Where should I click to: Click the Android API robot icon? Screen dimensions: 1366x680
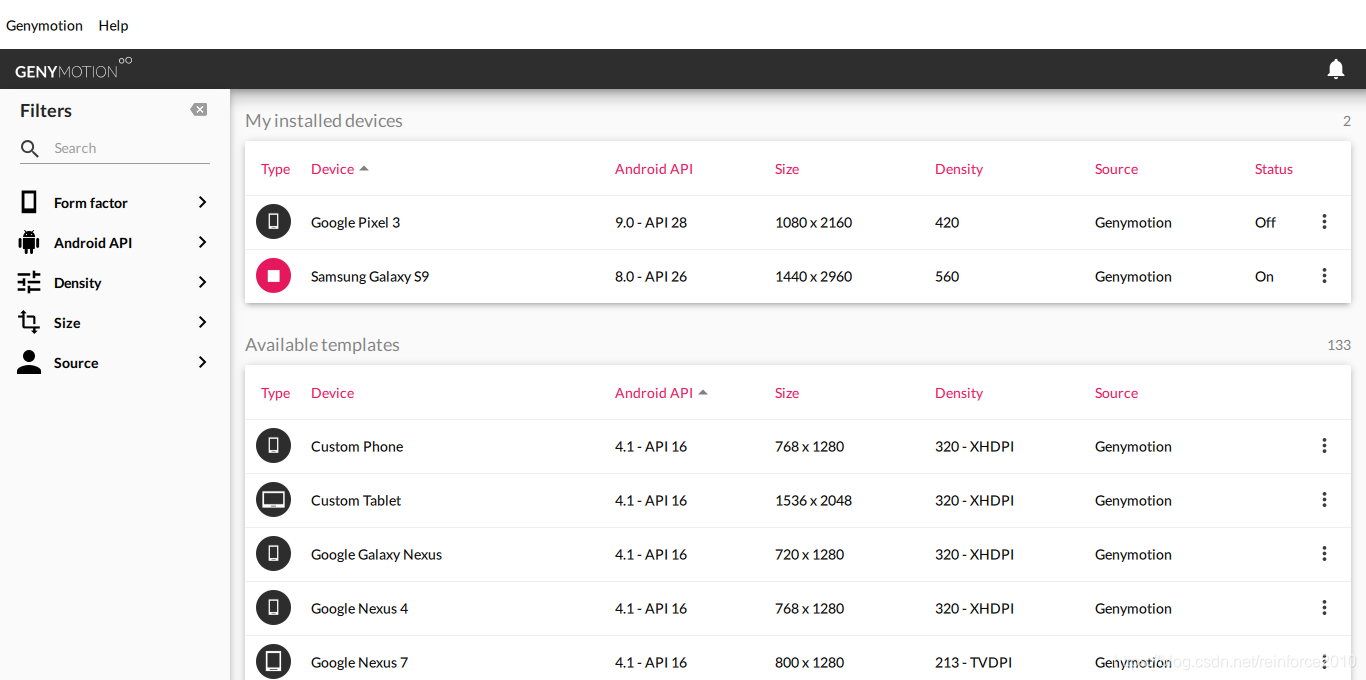pyautogui.click(x=29, y=242)
